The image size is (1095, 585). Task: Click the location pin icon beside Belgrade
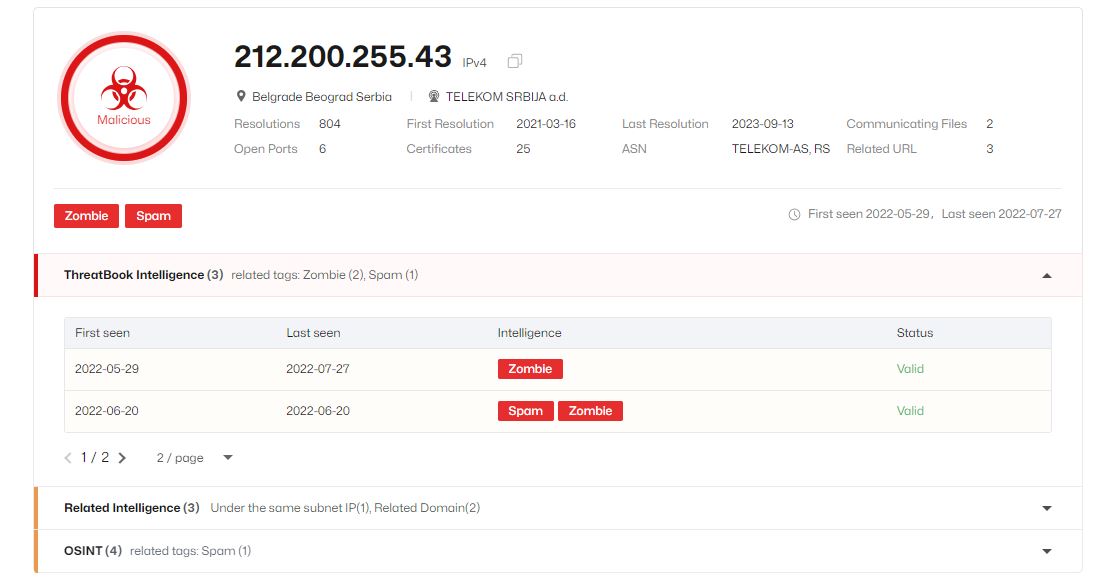[241, 96]
